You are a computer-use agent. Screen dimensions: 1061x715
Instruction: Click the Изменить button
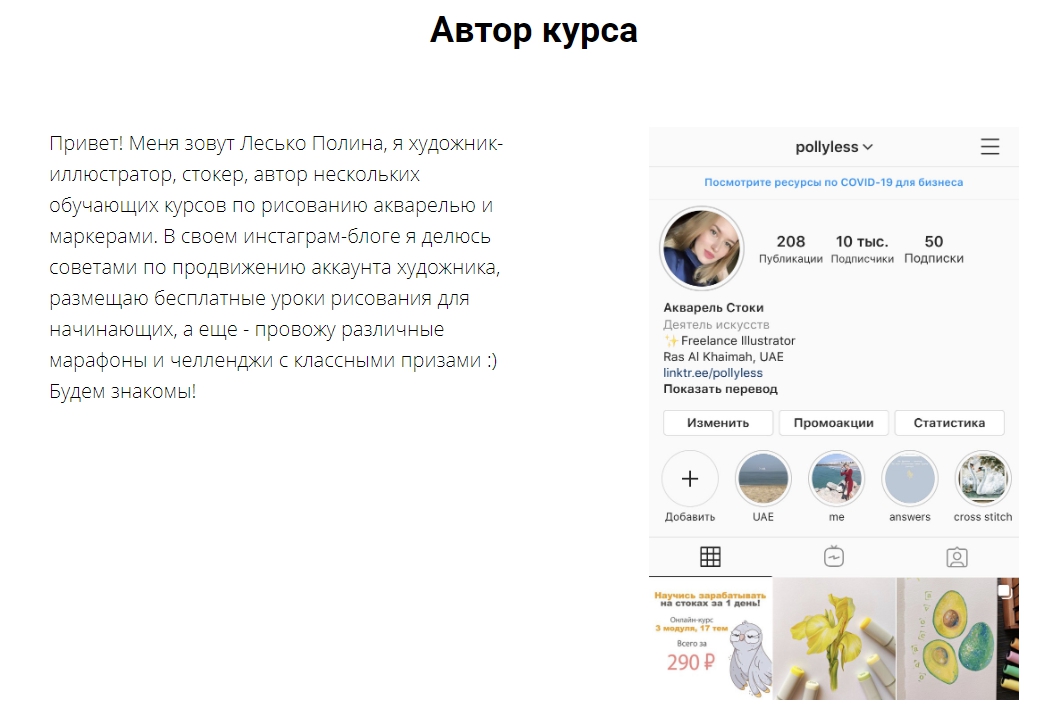coord(718,423)
